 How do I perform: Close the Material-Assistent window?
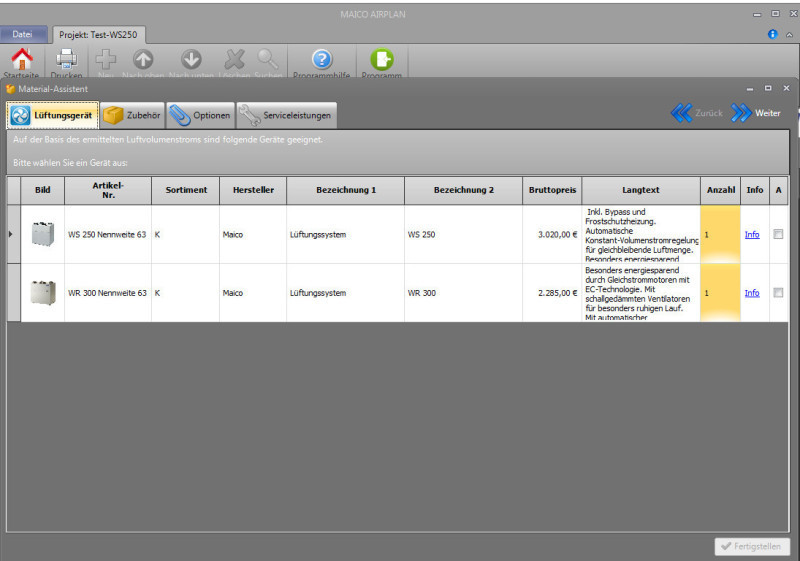pos(786,88)
